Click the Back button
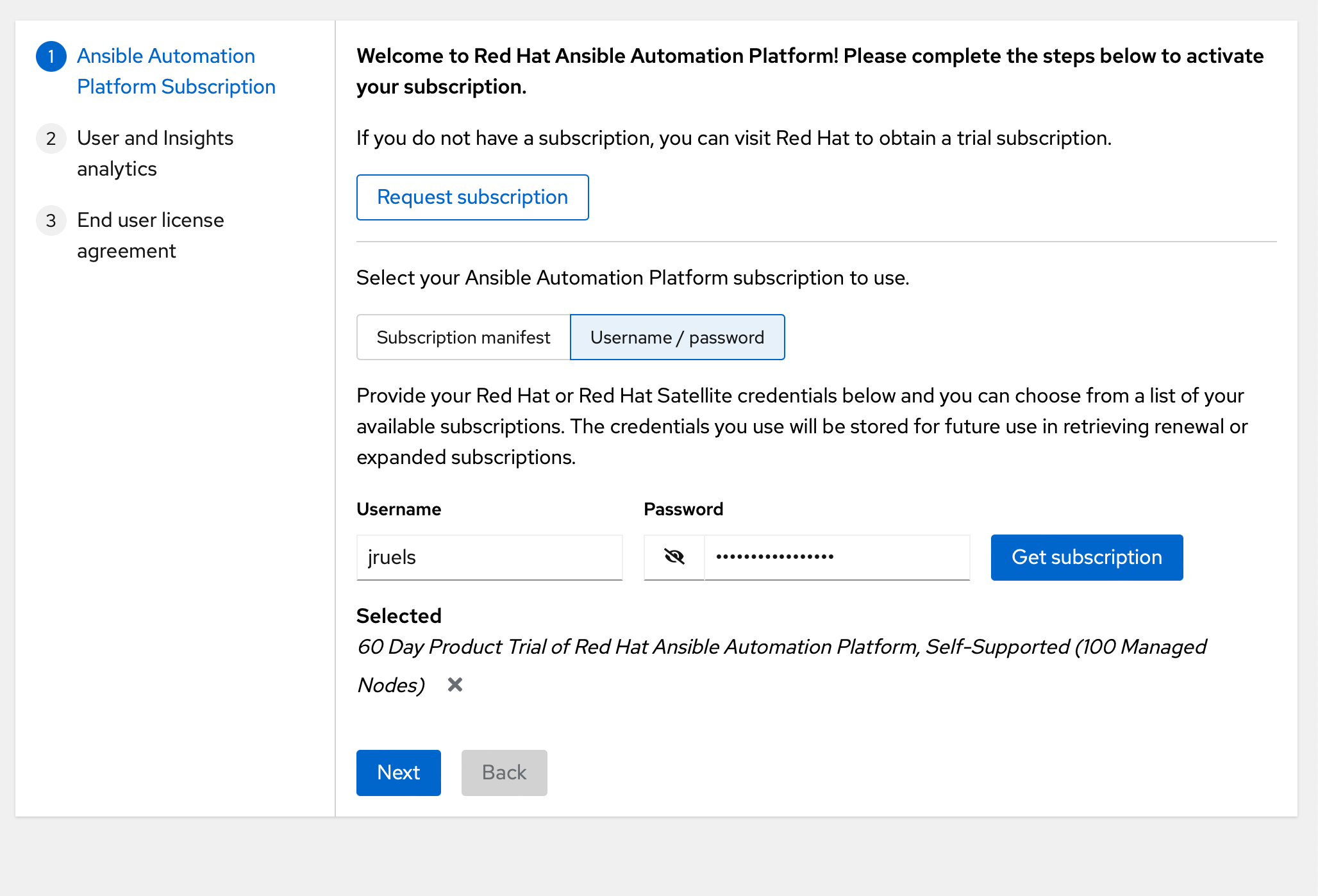Screen dimensions: 1318x896 pyautogui.click(x=505, y=773)
